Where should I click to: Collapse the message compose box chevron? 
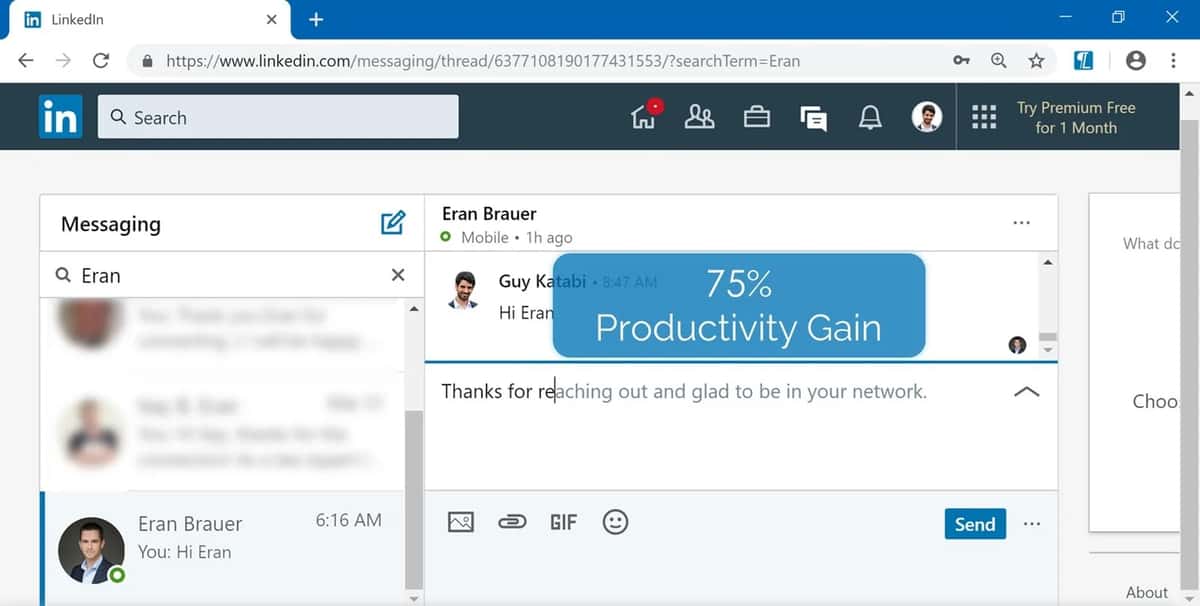click(x=1026, y=392)
